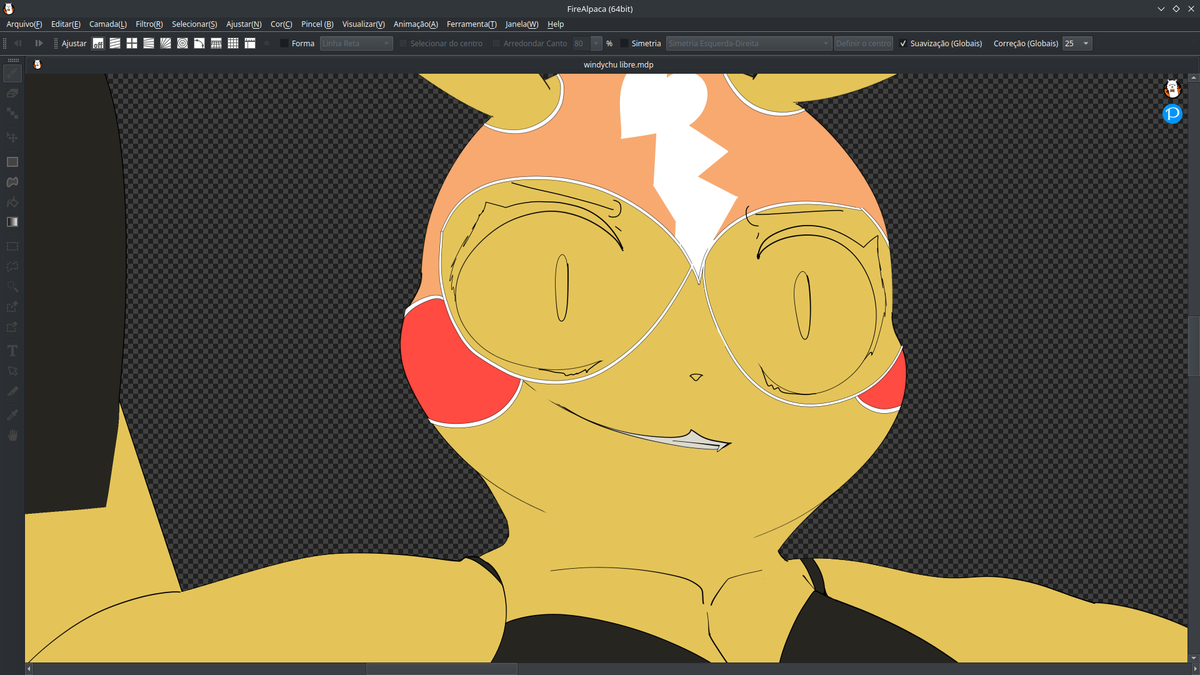Open the Correção (Globais) value dropdown

[1077, 43]
